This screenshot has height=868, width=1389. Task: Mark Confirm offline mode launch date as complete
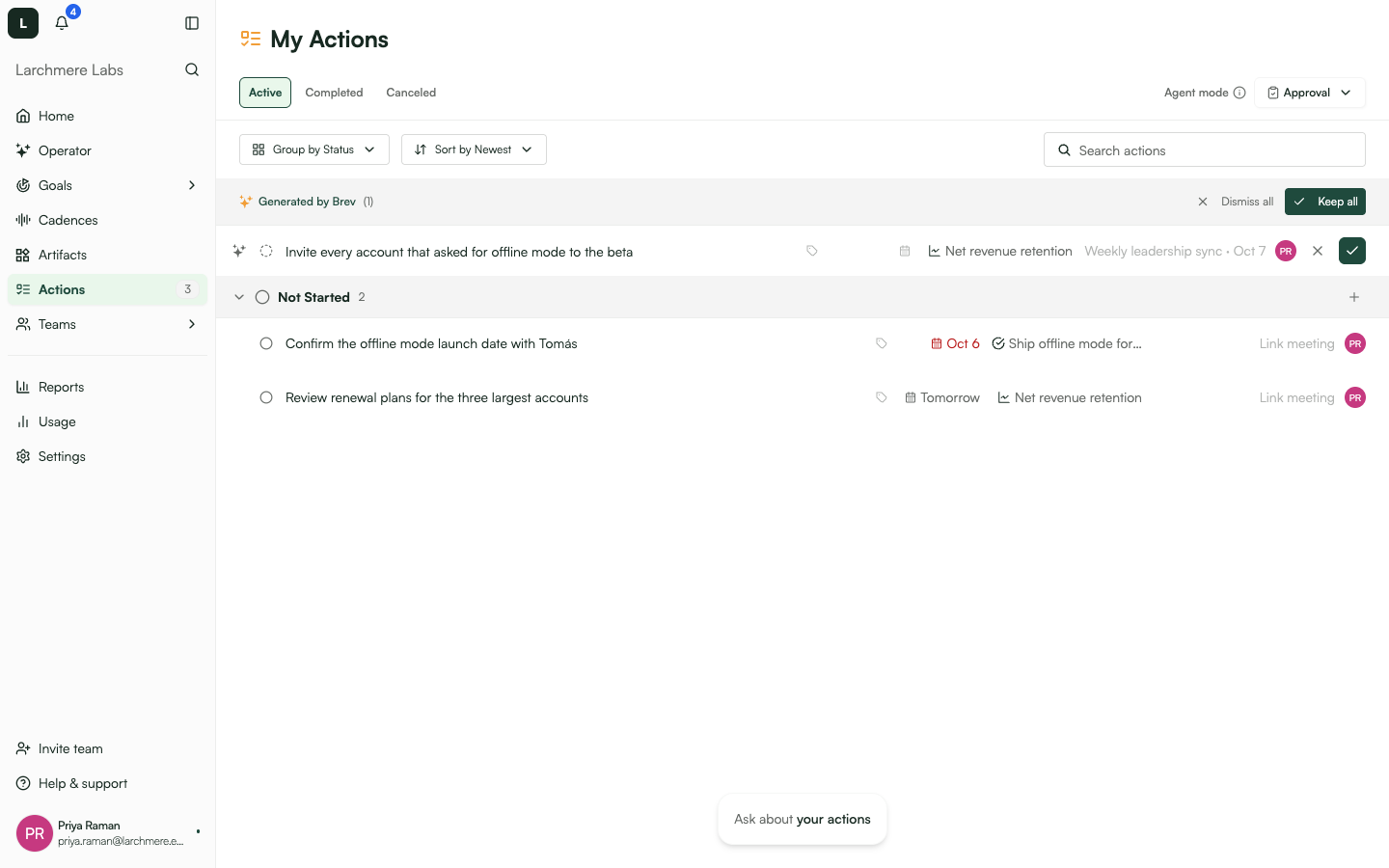click(266, 343)
